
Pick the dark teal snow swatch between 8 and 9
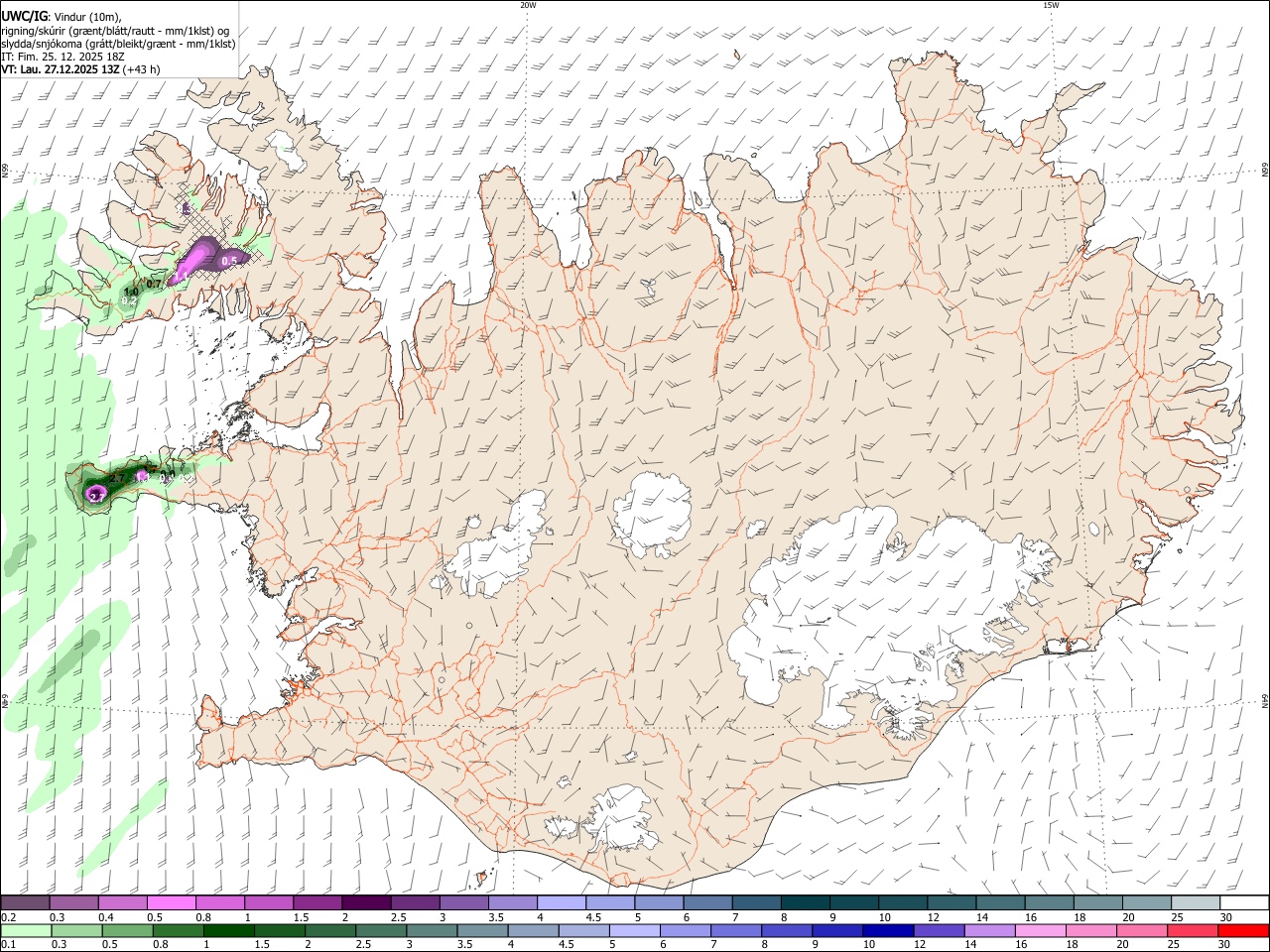point(806,903)
